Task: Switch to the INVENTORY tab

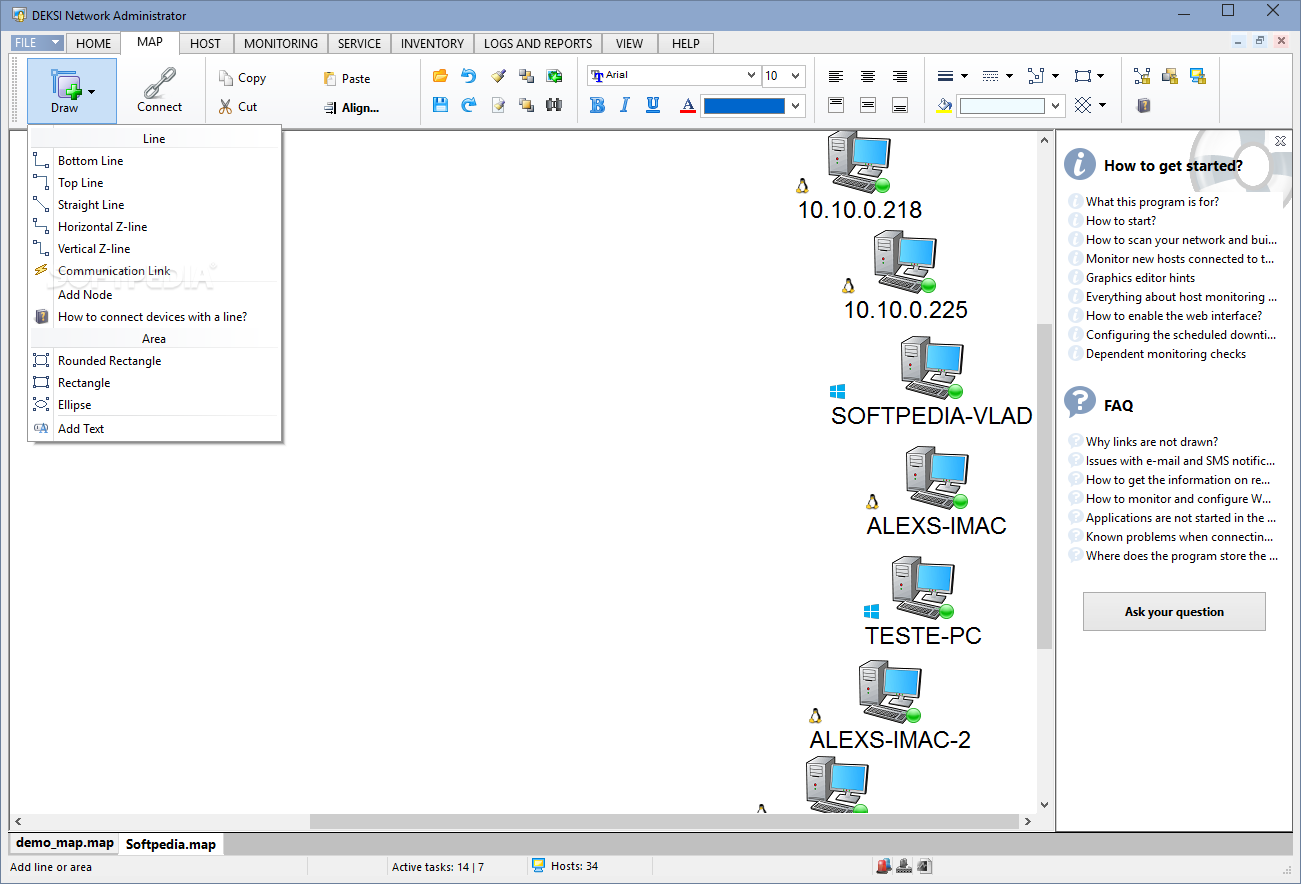Action: (432, 43)
